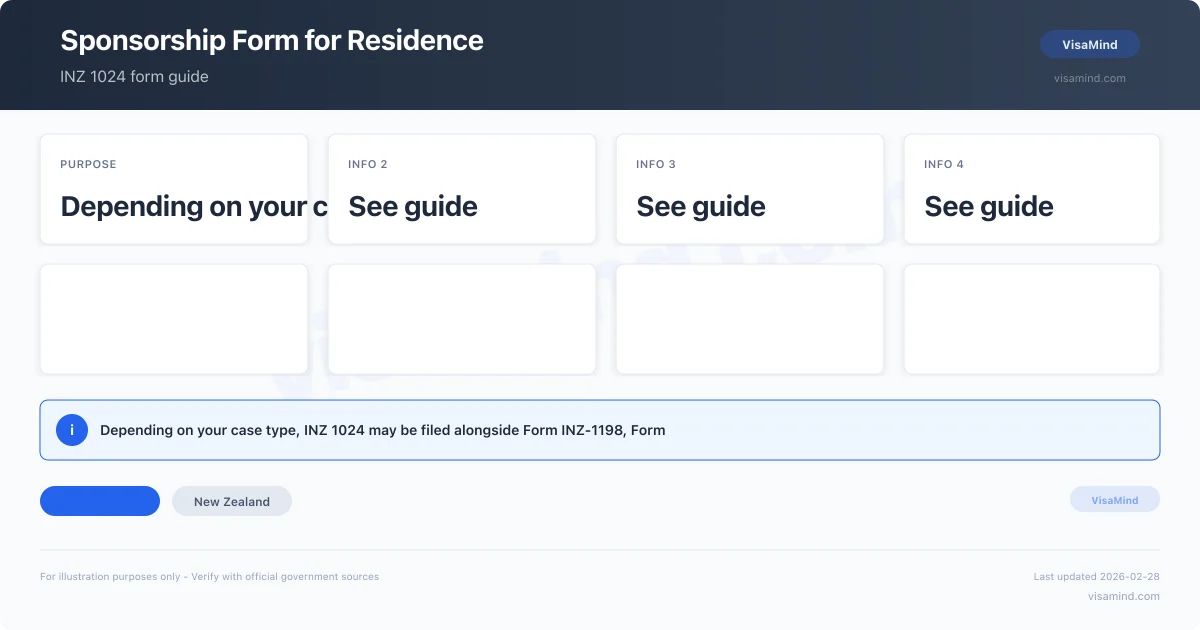Screen dimensions: 1200x630
Task: Click the solid blue pill beside New Zealand
Action: 100,501
